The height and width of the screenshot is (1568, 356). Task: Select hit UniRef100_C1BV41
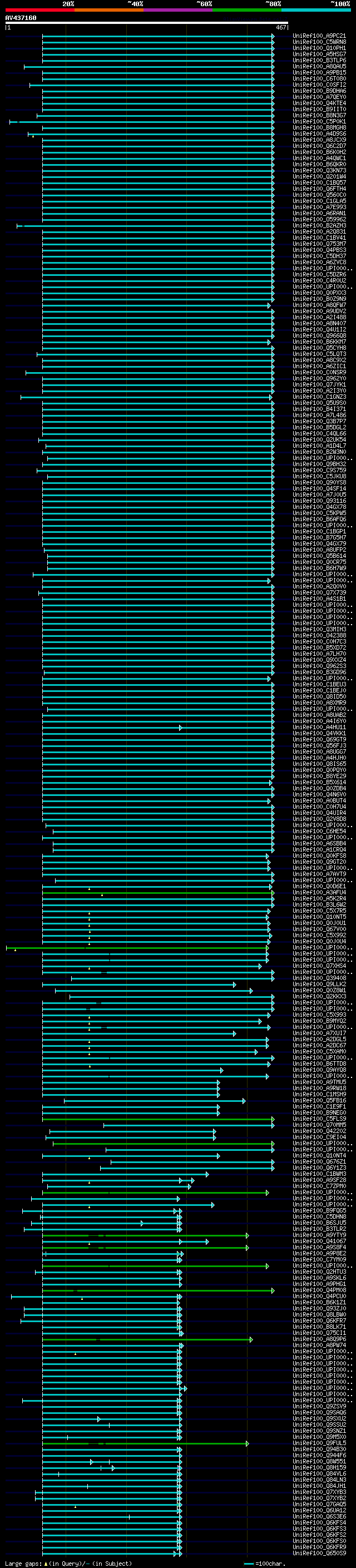click(319, 238)
